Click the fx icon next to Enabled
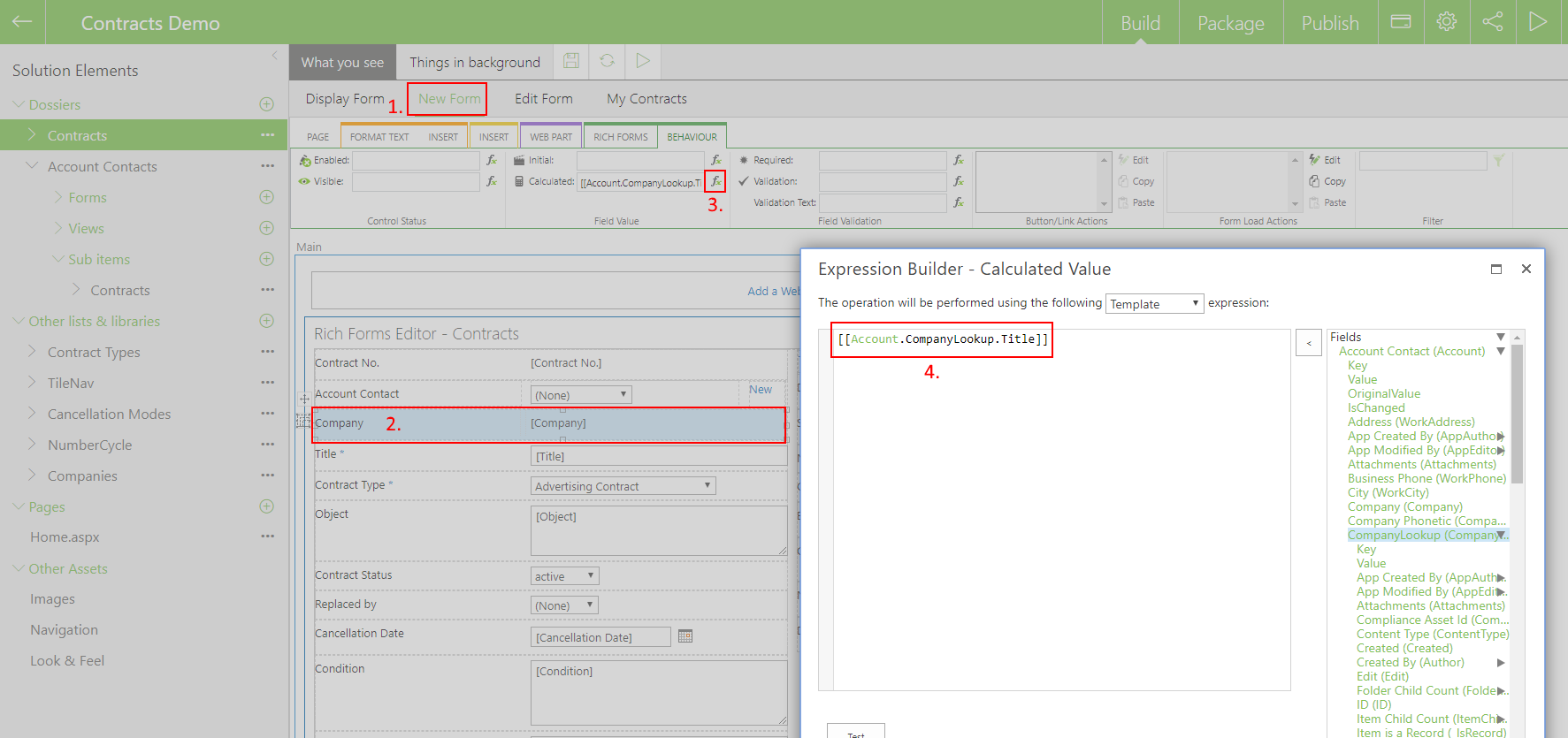The height and width of the screenshot is (738, 1568). click(492, 160)
